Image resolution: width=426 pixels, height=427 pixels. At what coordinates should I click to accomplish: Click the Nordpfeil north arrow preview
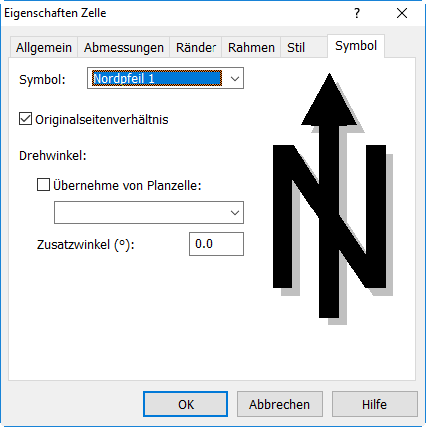(x=332, y=199)
